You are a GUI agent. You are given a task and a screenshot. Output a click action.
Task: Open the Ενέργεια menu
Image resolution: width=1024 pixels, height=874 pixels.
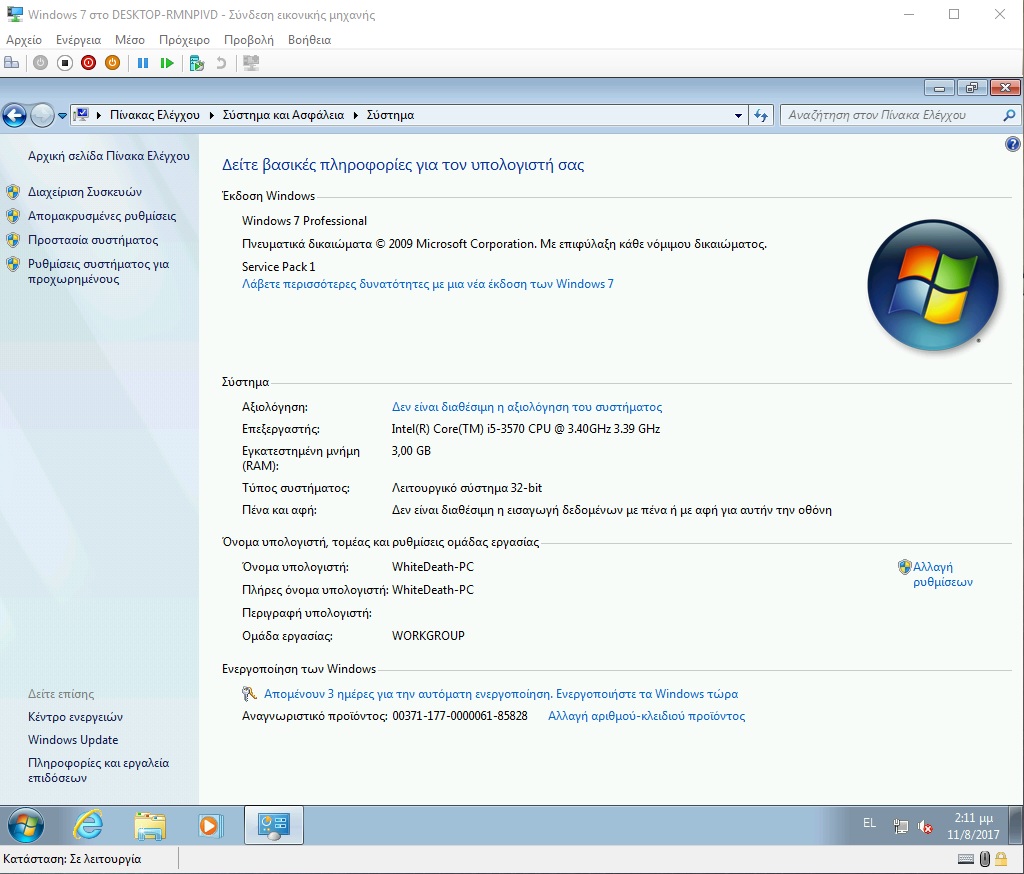click(x=78, y=40)
